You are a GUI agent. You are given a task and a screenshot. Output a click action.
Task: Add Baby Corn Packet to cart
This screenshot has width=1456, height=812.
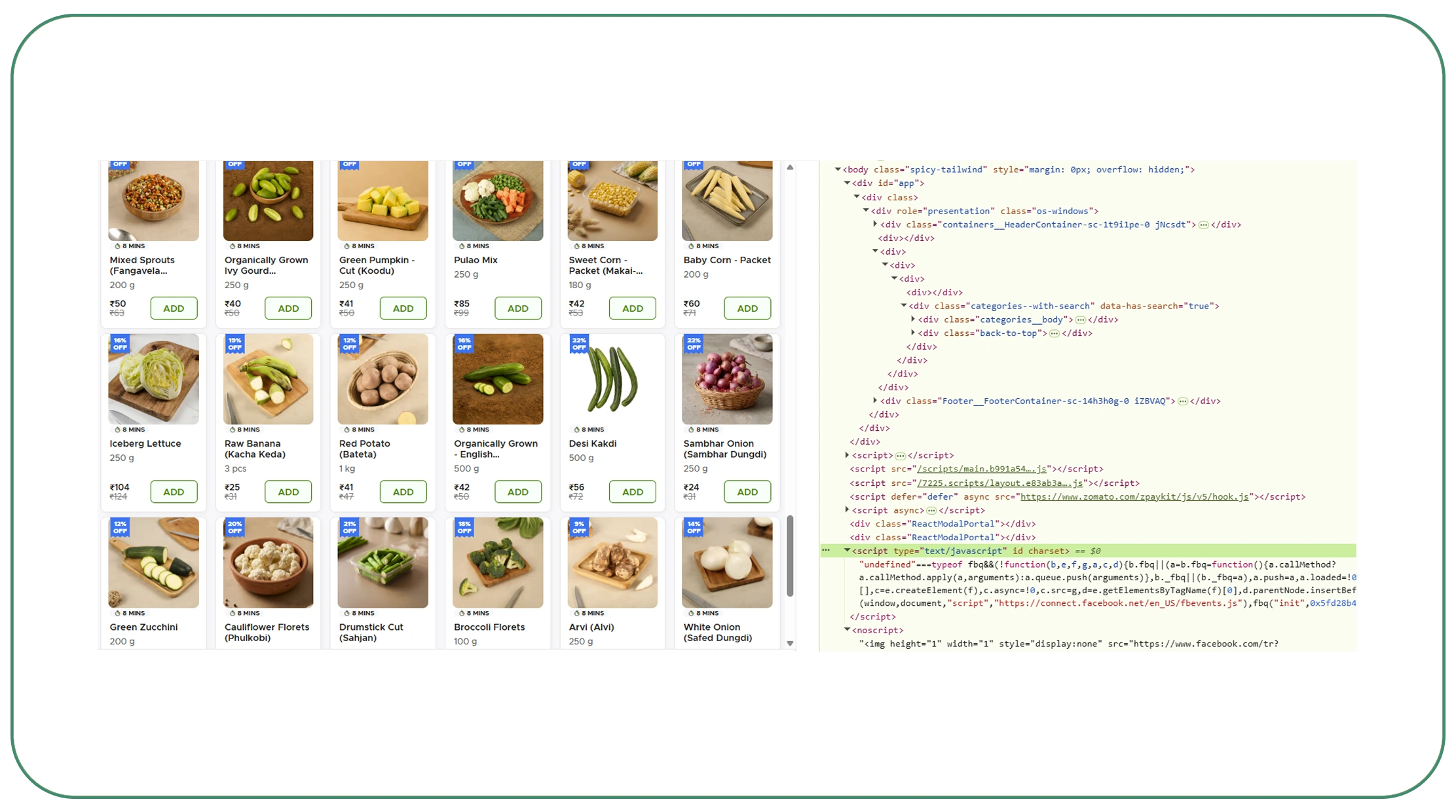point(747,308)
